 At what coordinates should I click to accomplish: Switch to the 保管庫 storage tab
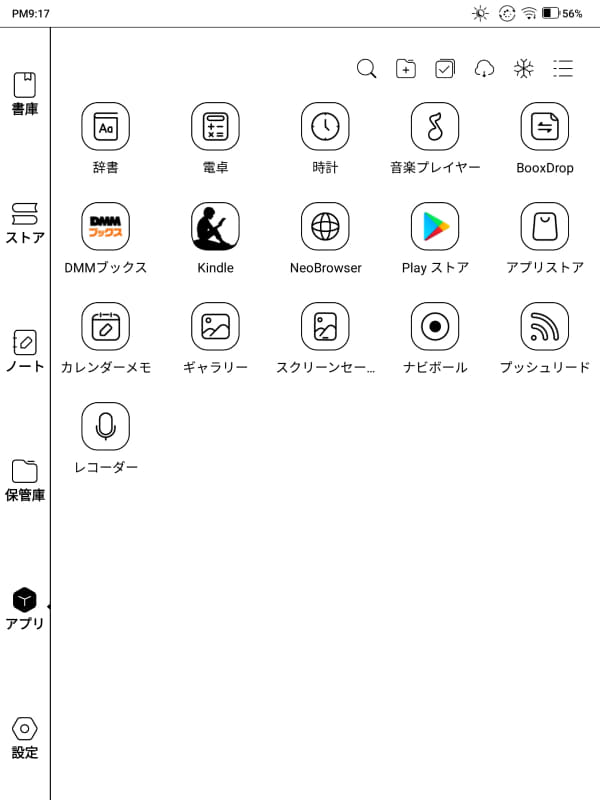[24, 480]
